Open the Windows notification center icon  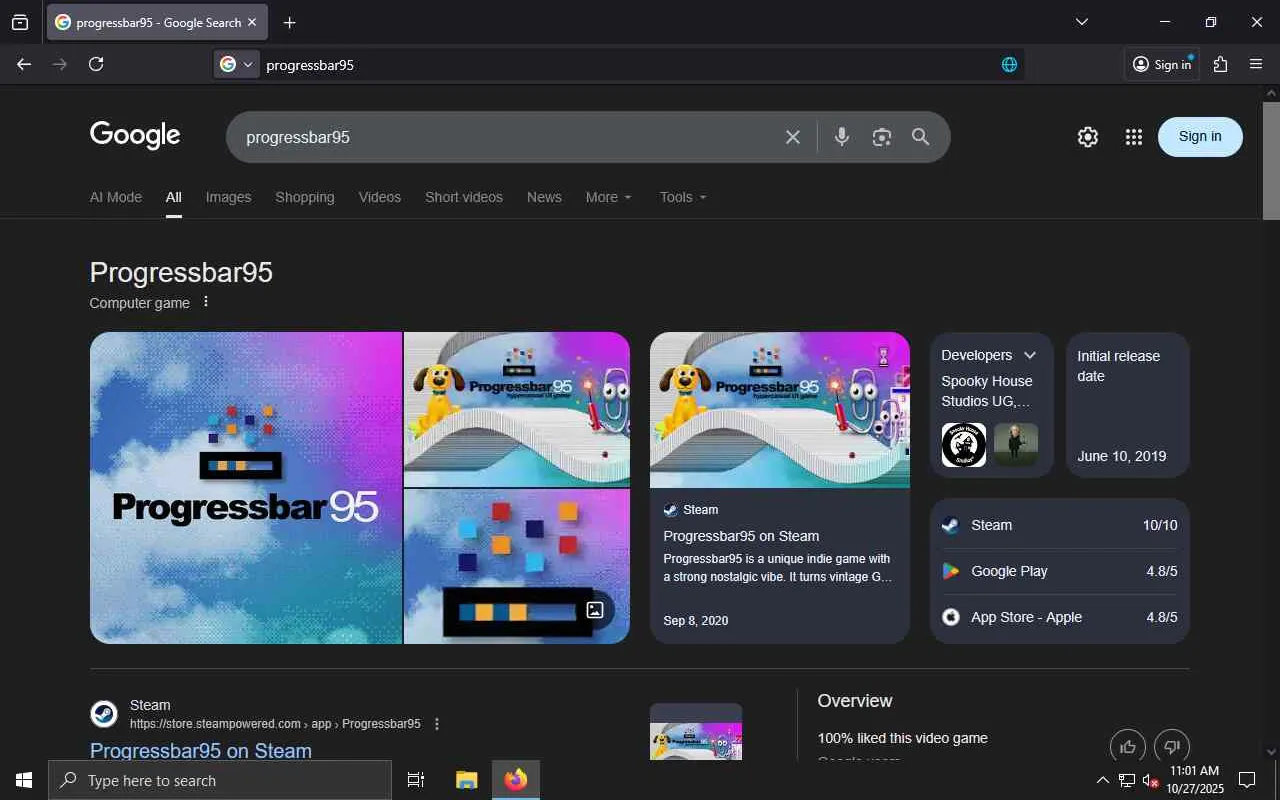1247,780
